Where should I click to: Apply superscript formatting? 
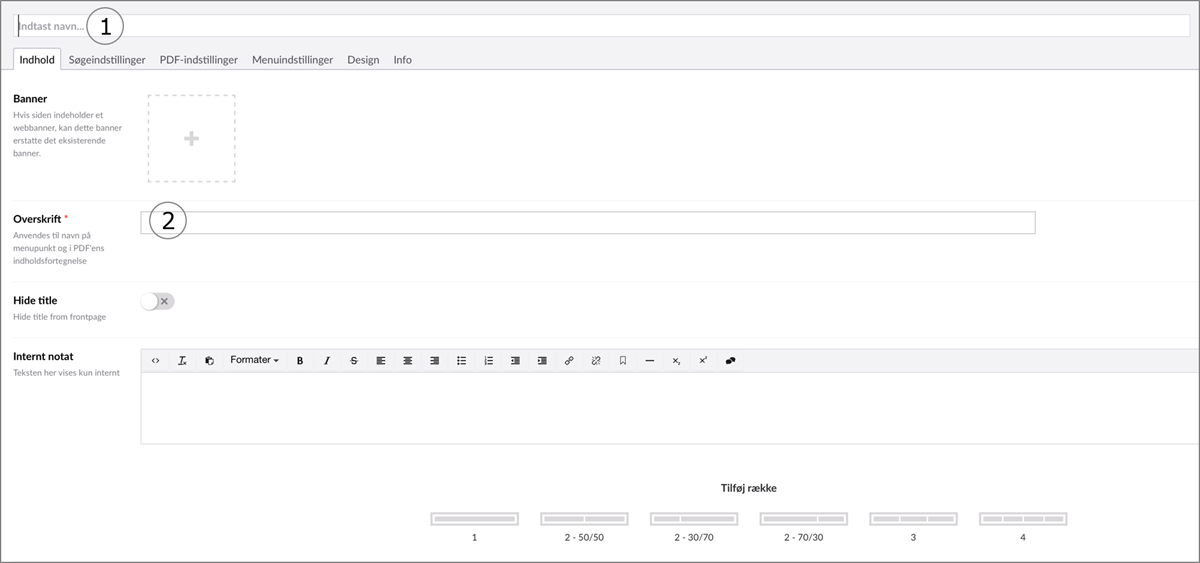click(x=703, y=361)
